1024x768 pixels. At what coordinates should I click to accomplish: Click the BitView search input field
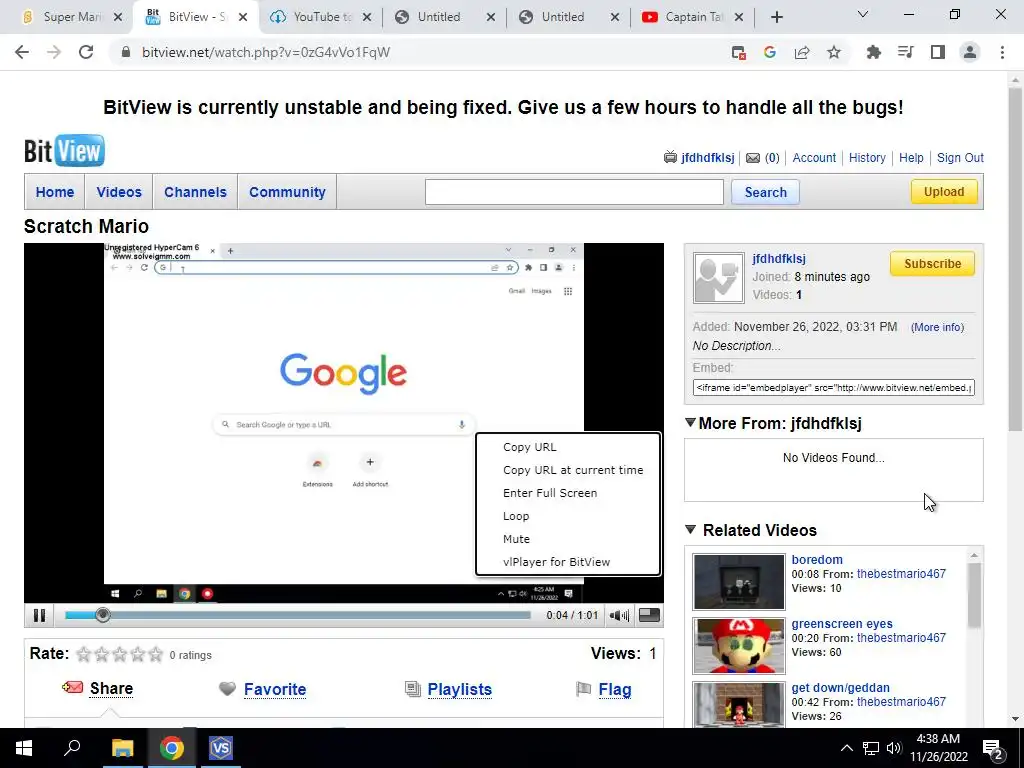click(574, 192)
